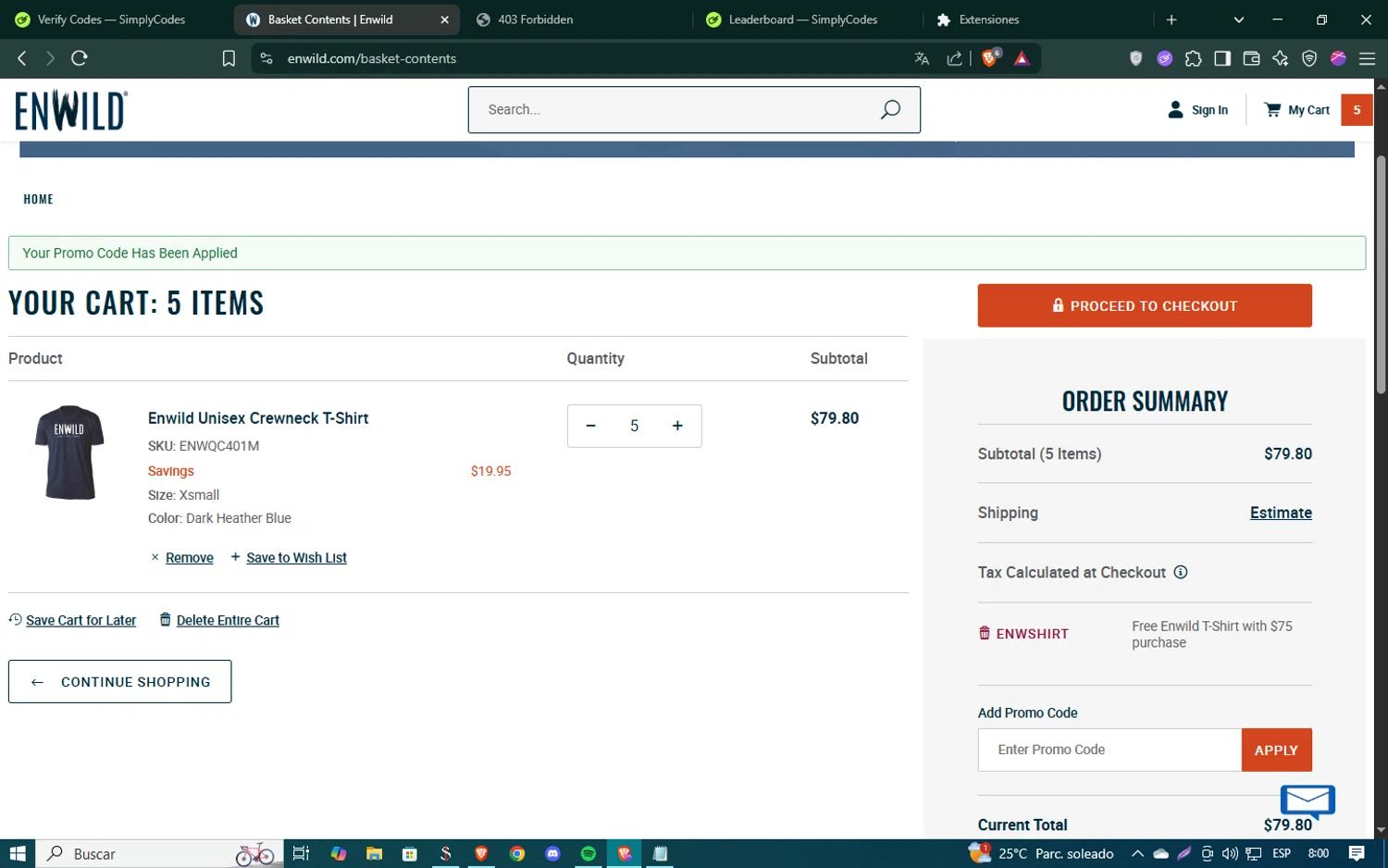Open the Windows Start menu
Viewport: 1388px width, 868px height.
tap(18, 853)
